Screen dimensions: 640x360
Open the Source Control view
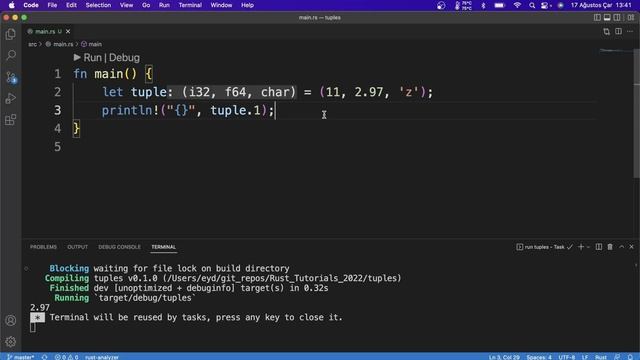[11, 77]
